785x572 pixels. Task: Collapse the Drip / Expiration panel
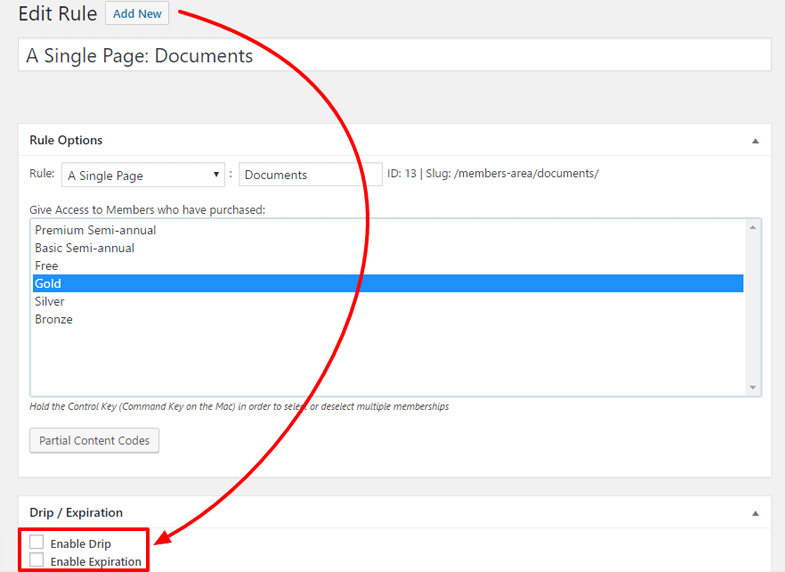[755, 513]
